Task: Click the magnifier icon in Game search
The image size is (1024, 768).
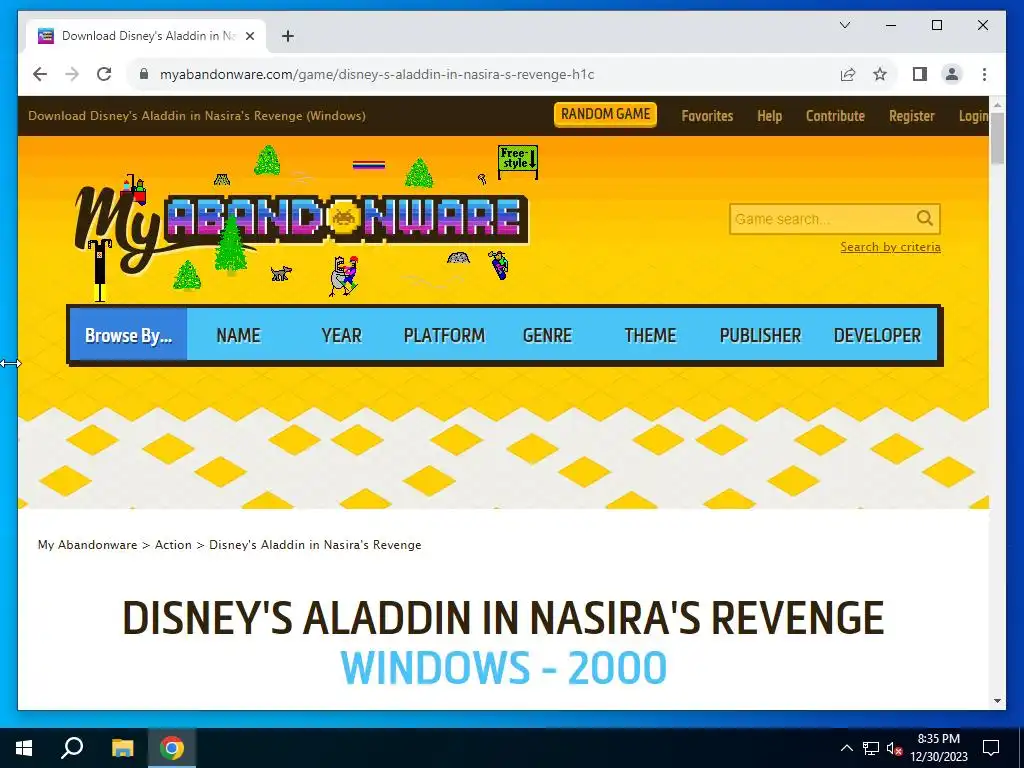Action: 925,218
